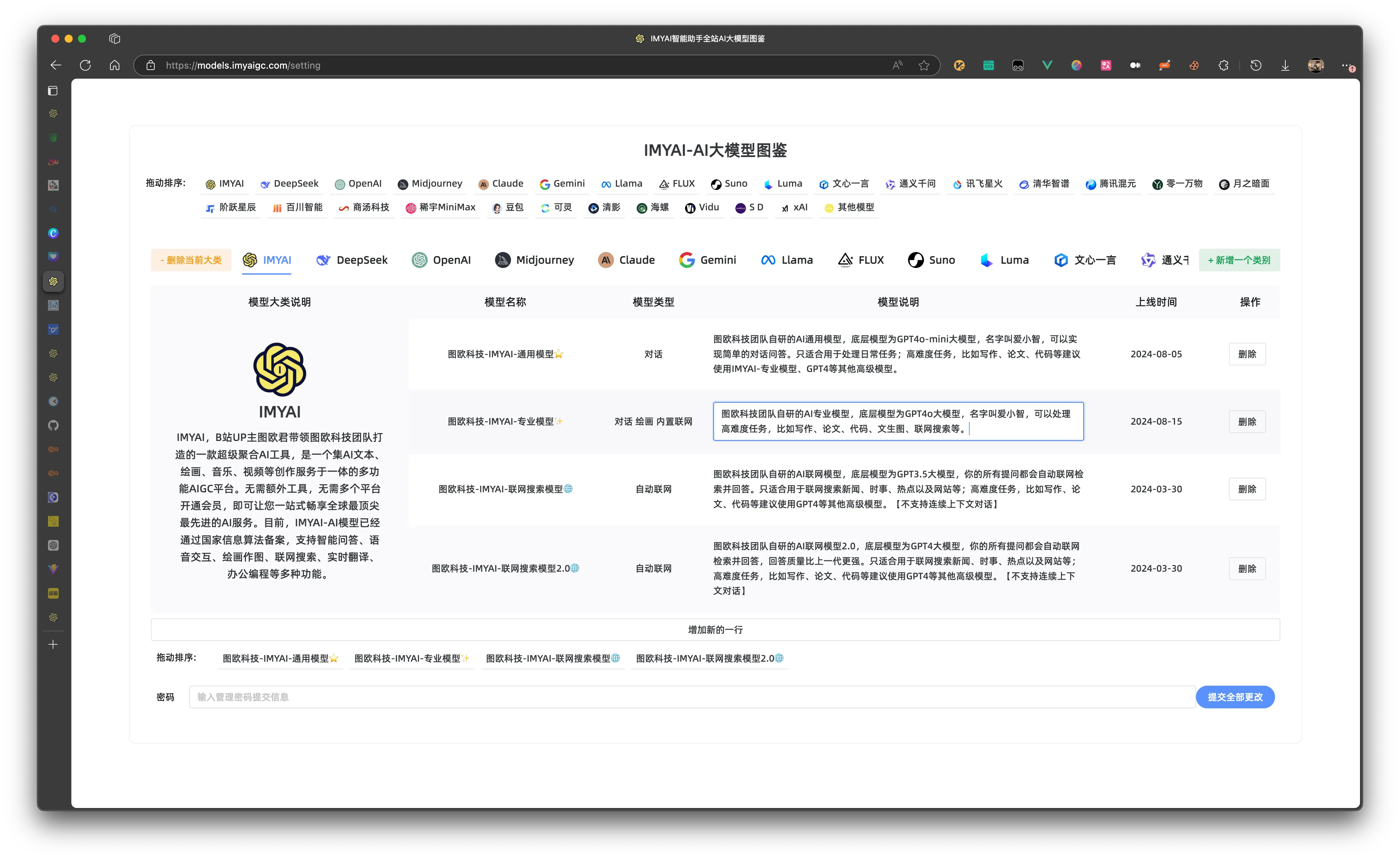Click the lock icon in address bar

pyautogui.click(x=151, y=65)
